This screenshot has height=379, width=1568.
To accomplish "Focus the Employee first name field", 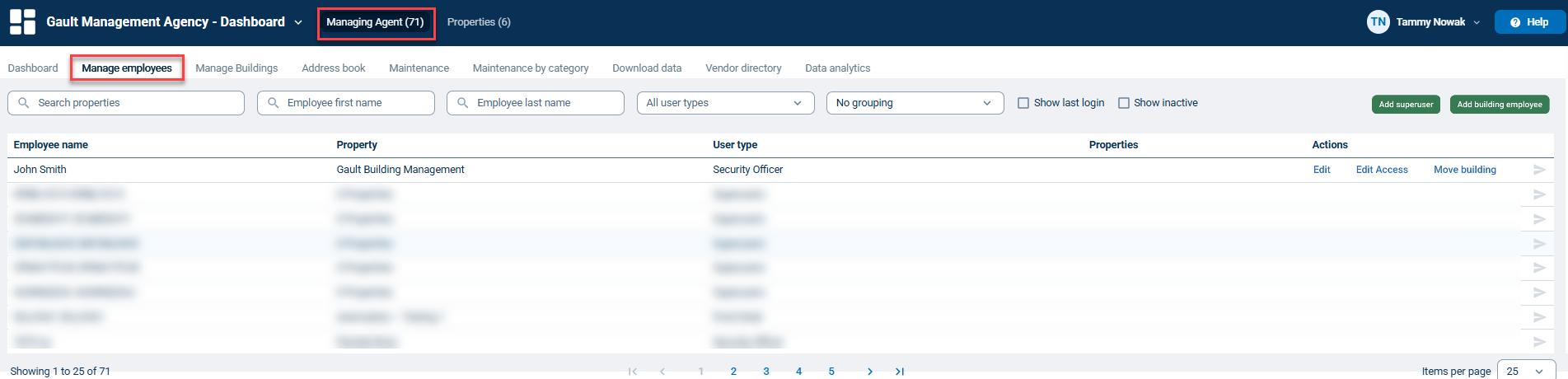I will tap(346, 103).
